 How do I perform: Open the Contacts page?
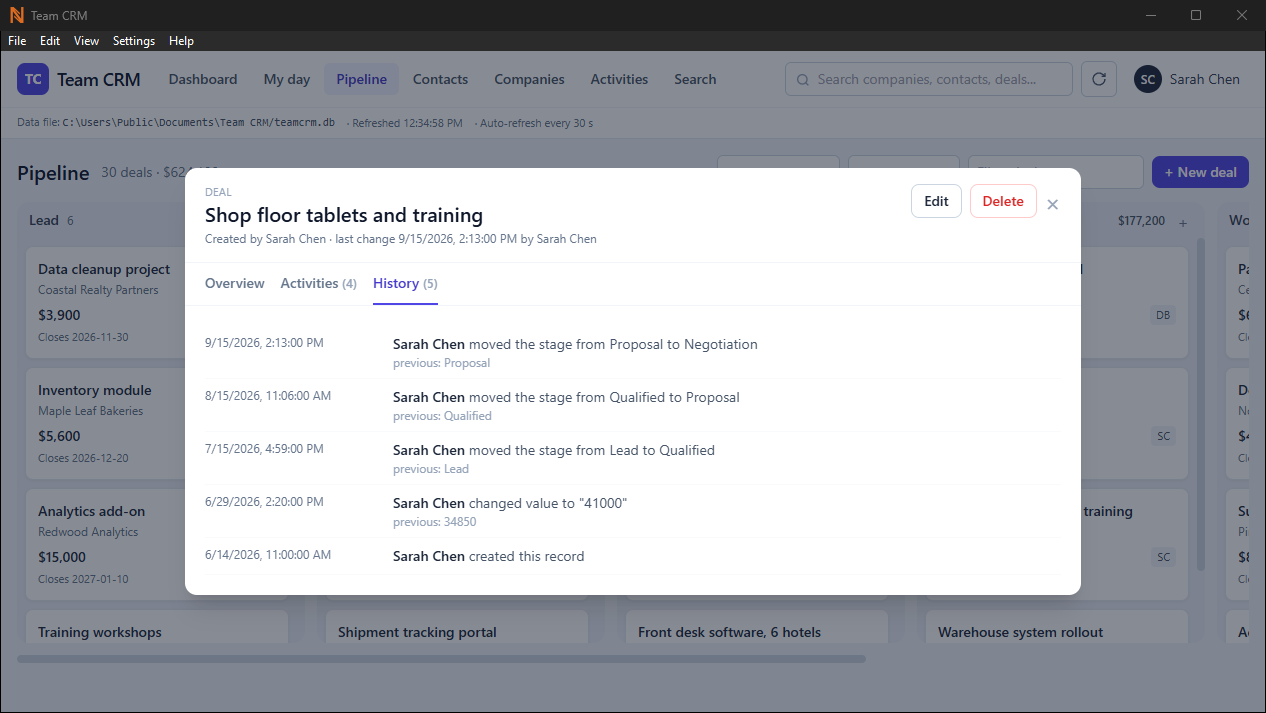click(x=440, y=79)
